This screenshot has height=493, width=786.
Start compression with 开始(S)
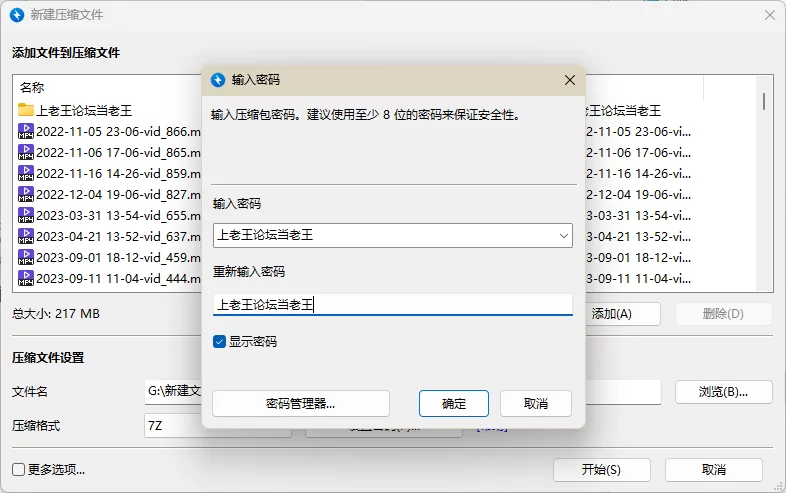coord(602,470)
